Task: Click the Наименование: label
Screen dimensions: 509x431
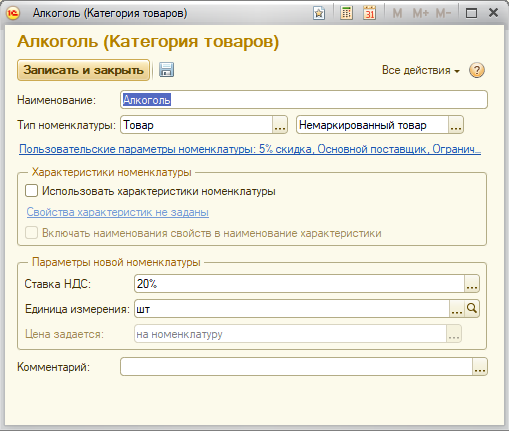Action: (x=56, y=100)
